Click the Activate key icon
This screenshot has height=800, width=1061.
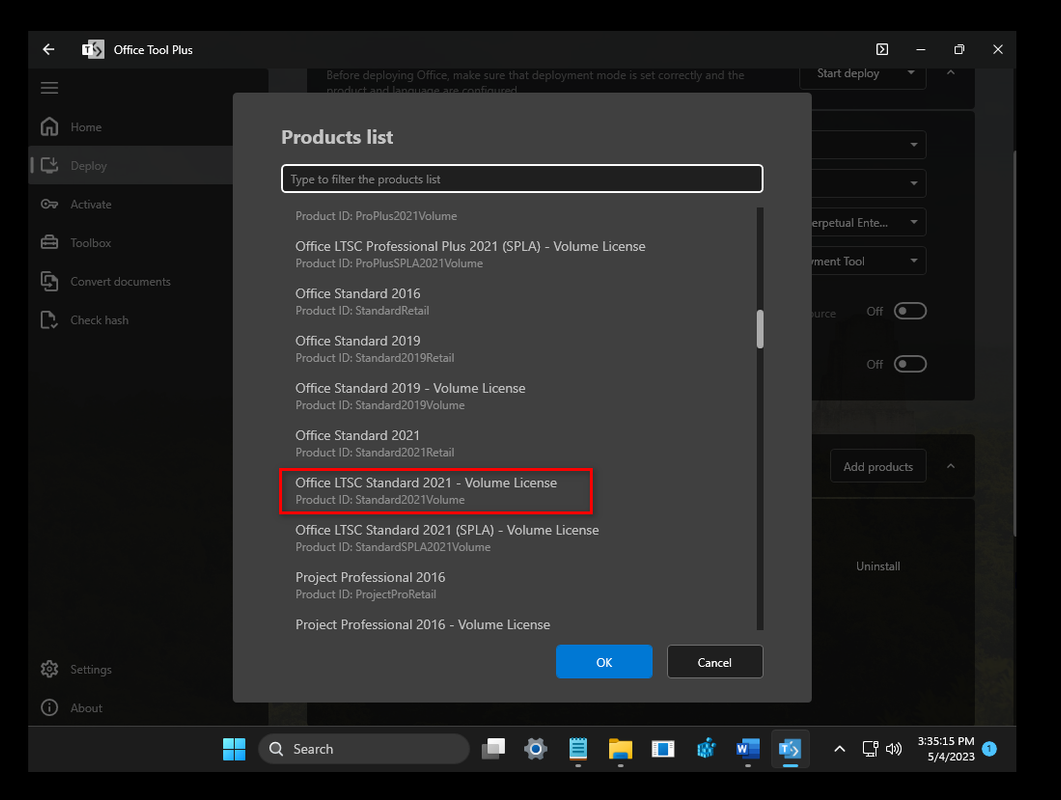pyautogui.click(x=49, y=204)
